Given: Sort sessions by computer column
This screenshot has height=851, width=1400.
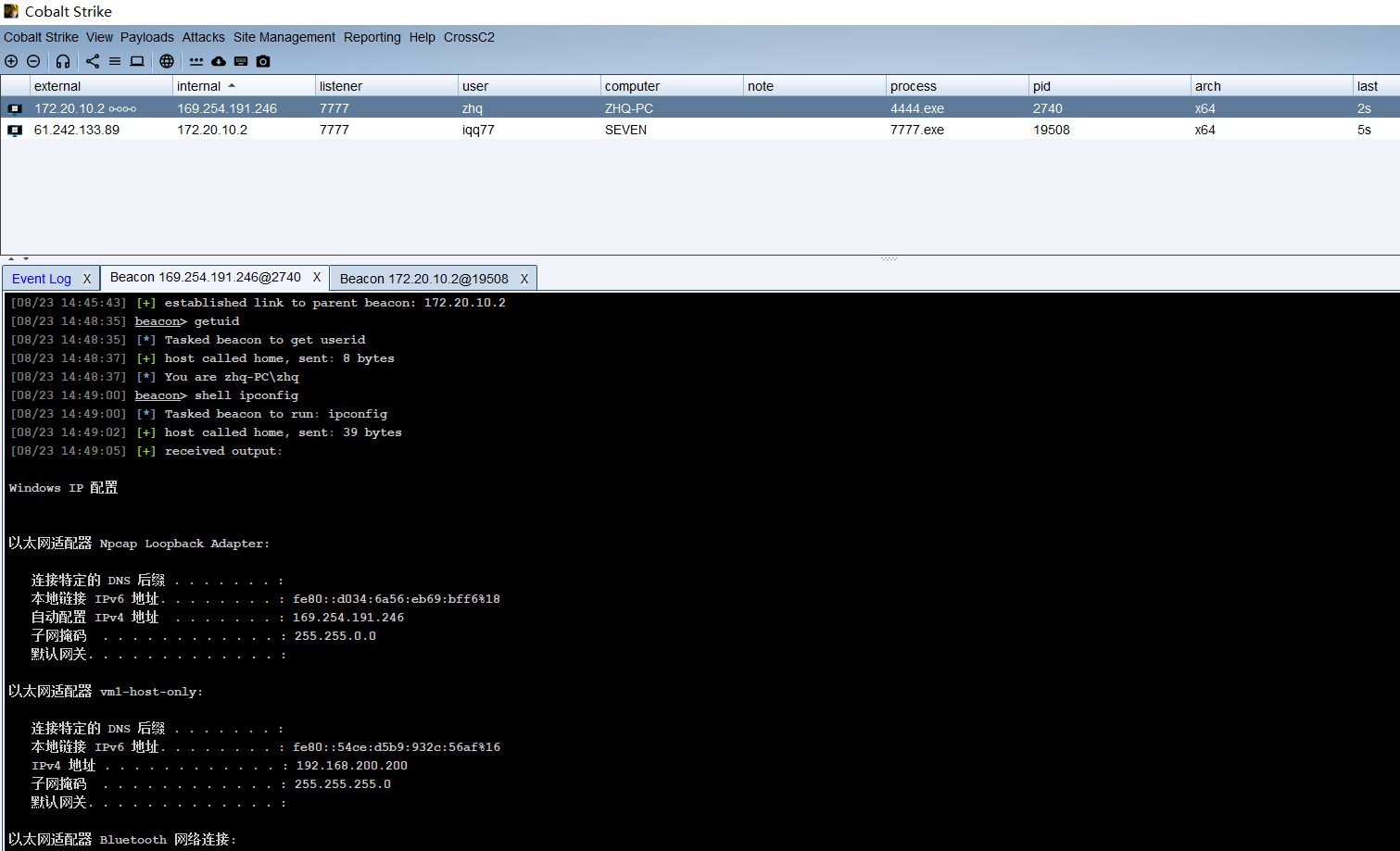Looking at the screenshot, I should tap(672, 86).
